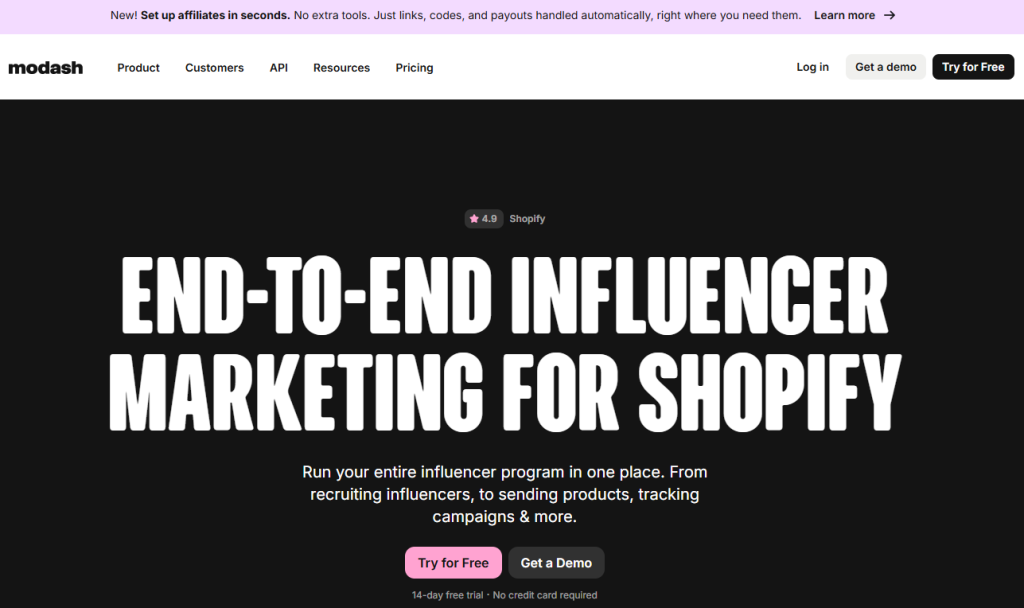The image size is (1024, 608).
Task: Click the pink Try for Free button
Action: 453,563
